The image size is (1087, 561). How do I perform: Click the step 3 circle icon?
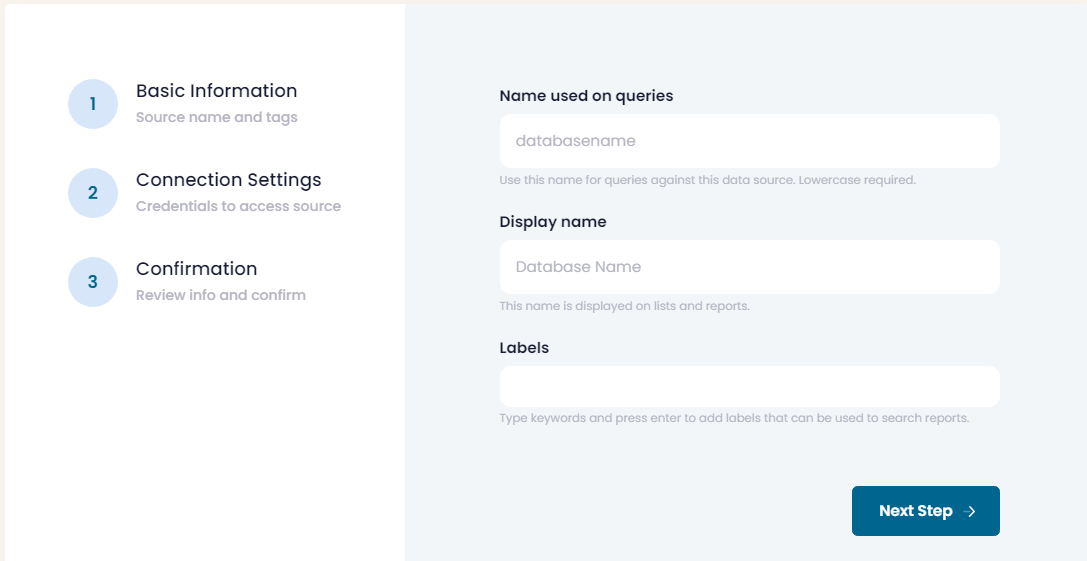tap(93, 282)
